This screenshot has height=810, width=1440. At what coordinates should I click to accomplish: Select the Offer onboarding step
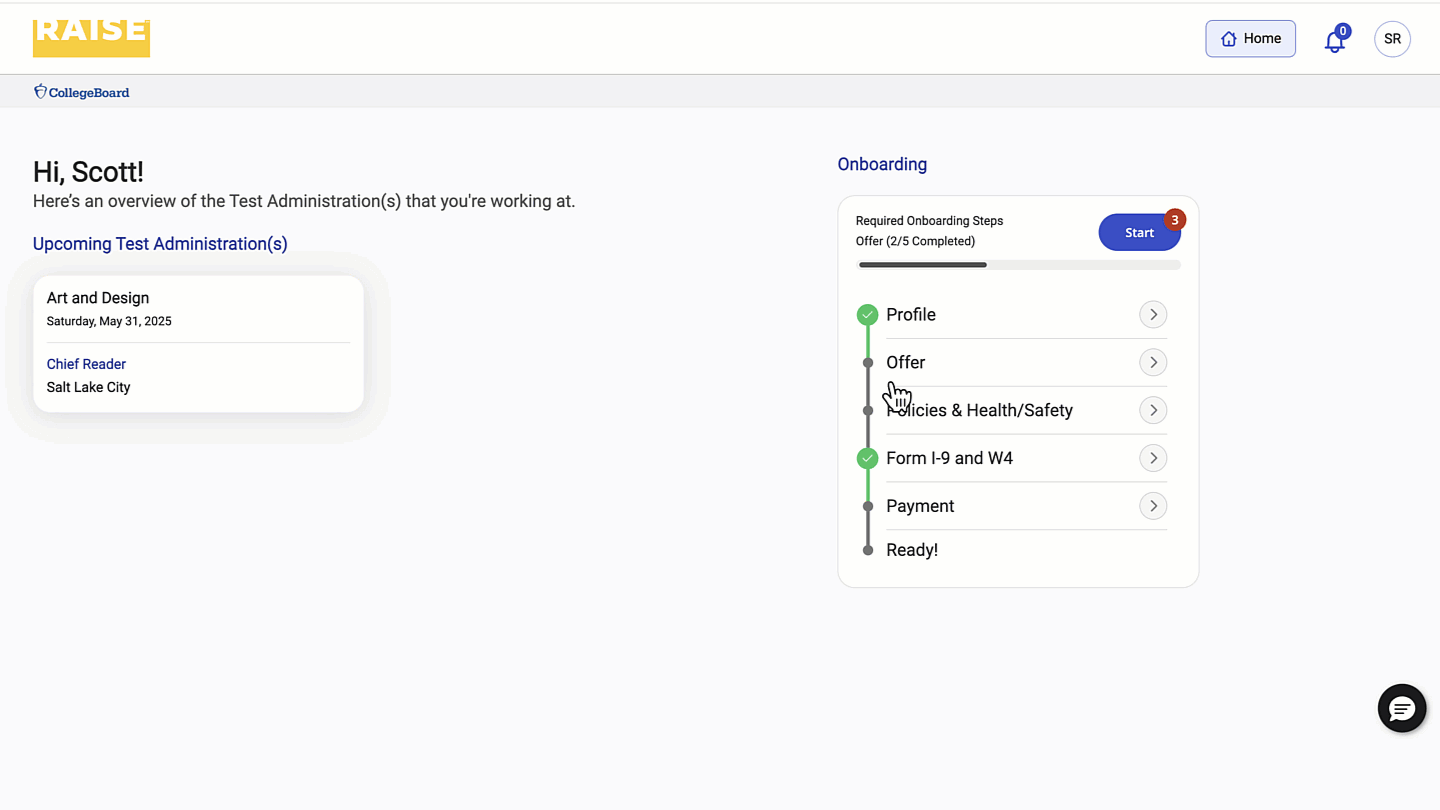(x=906, y=363)
